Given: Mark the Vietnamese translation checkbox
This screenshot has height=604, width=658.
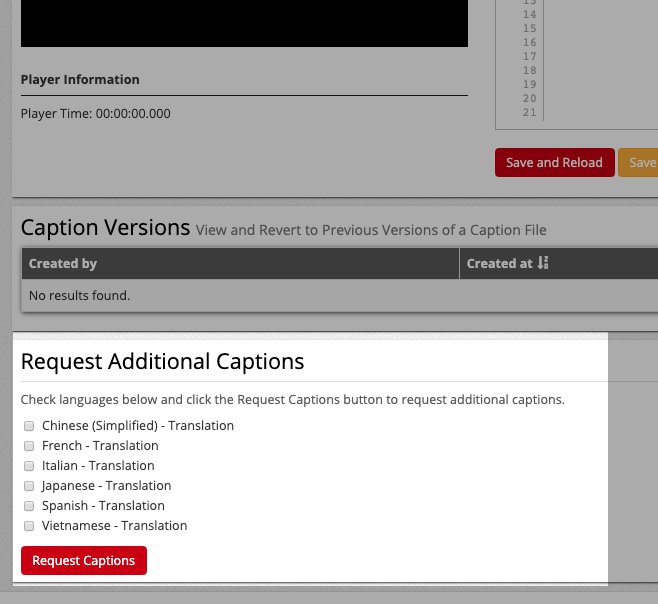Looking at the screenshot, I should click(29, 526).
